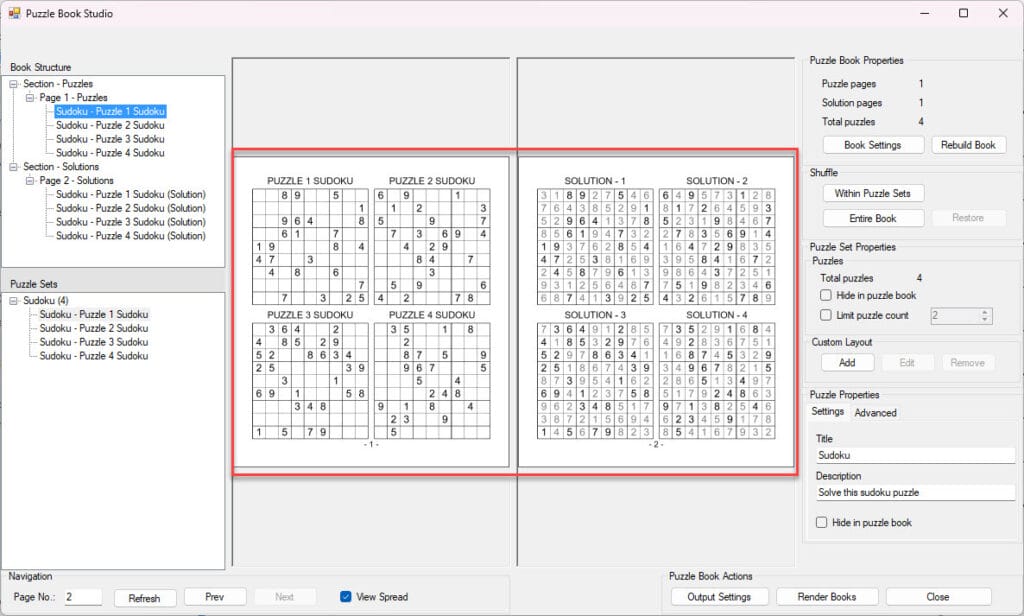
Task: Click the Render Books button
Action: click(827, 597)
